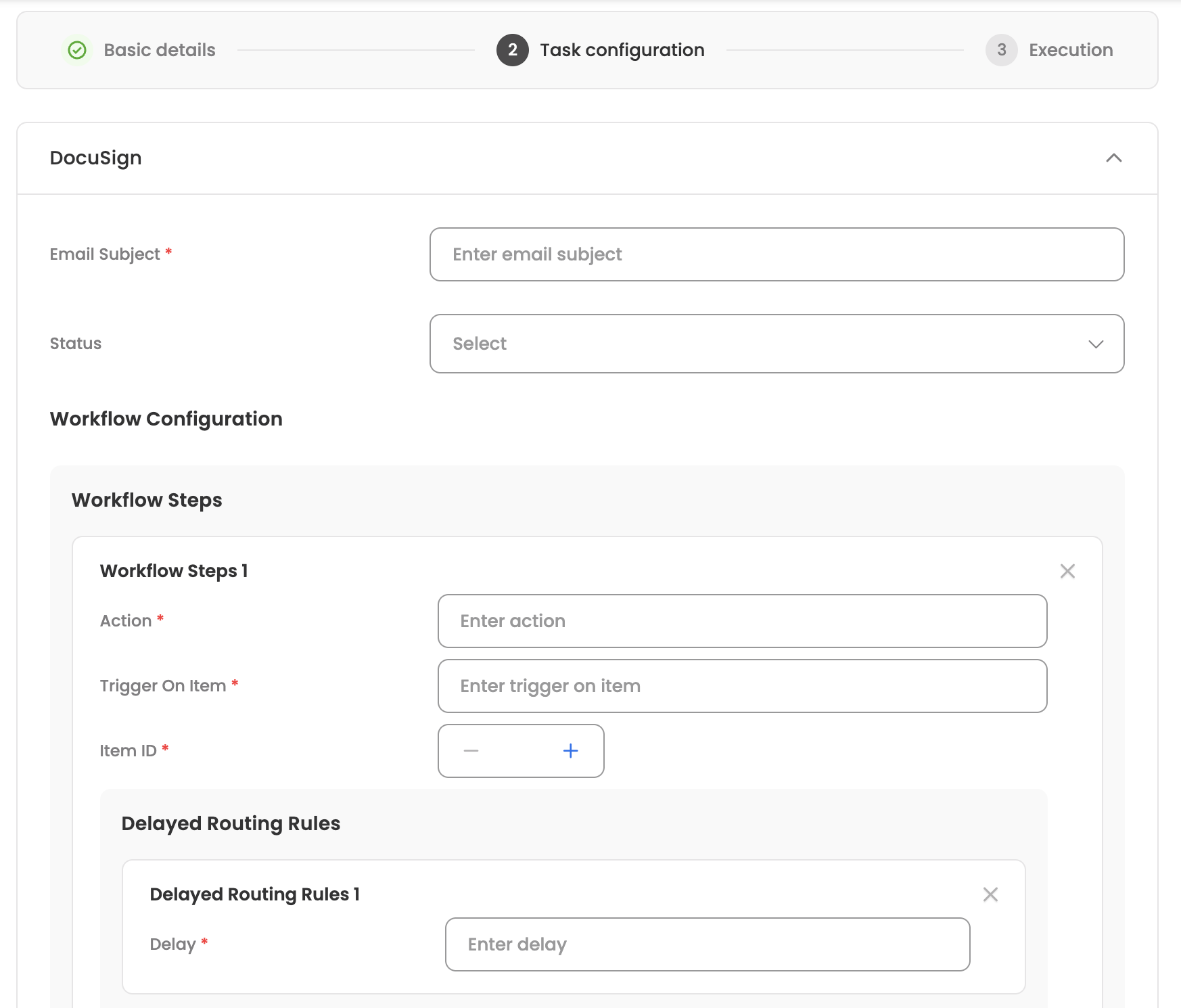Click the Workflow Steps 1 card title
Screen dimensions: 1181x1008
(x=174, y=571)
